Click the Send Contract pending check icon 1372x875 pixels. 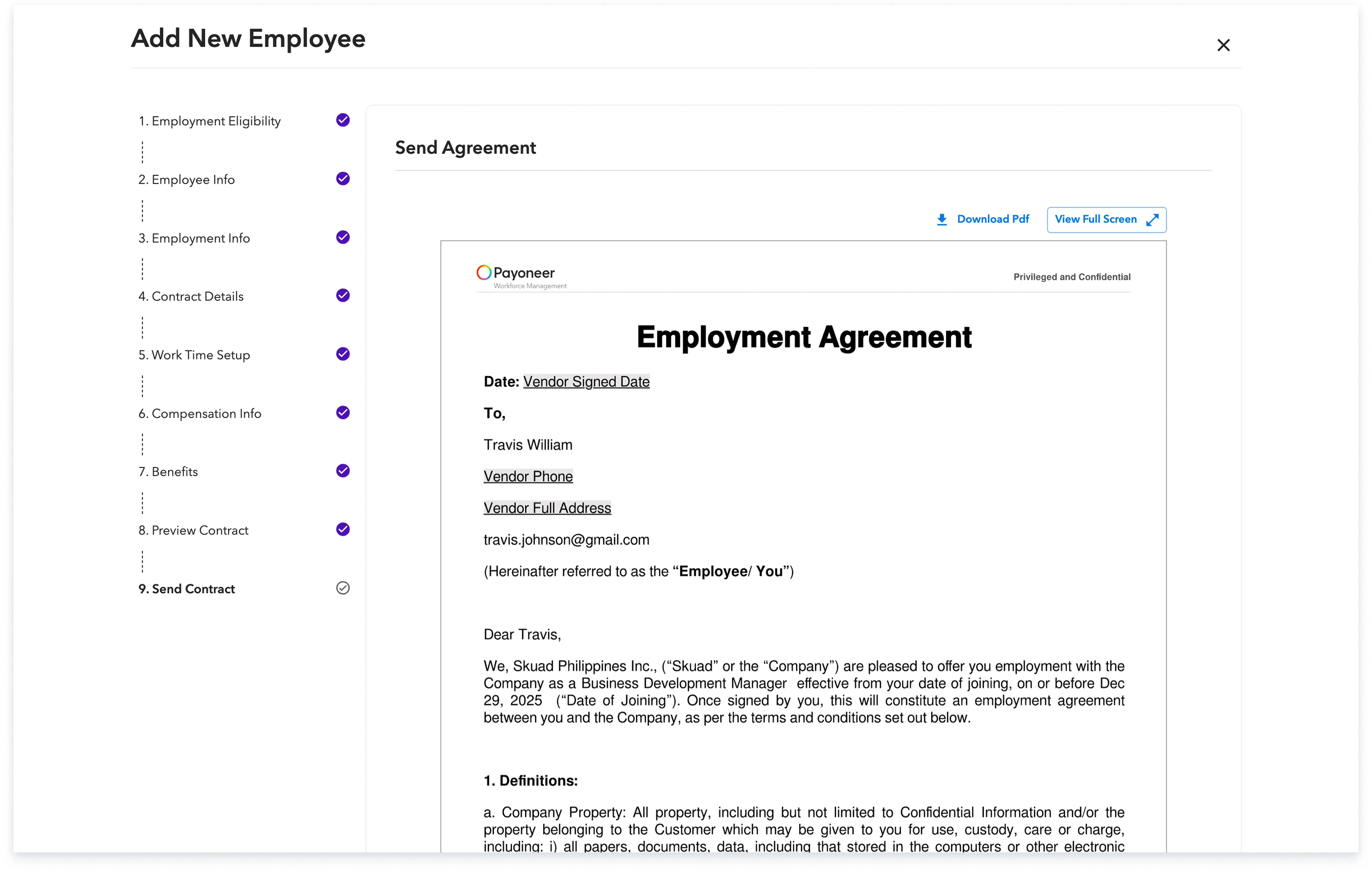tap(342, 588)
